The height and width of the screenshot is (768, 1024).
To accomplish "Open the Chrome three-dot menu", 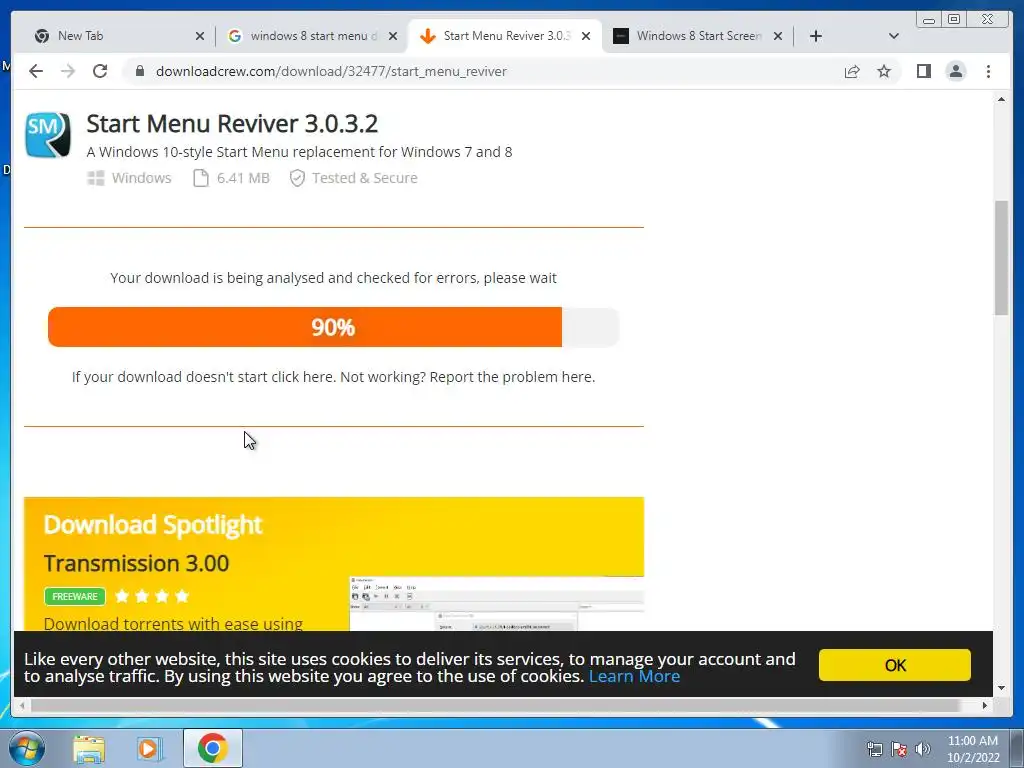I will 989,71.
